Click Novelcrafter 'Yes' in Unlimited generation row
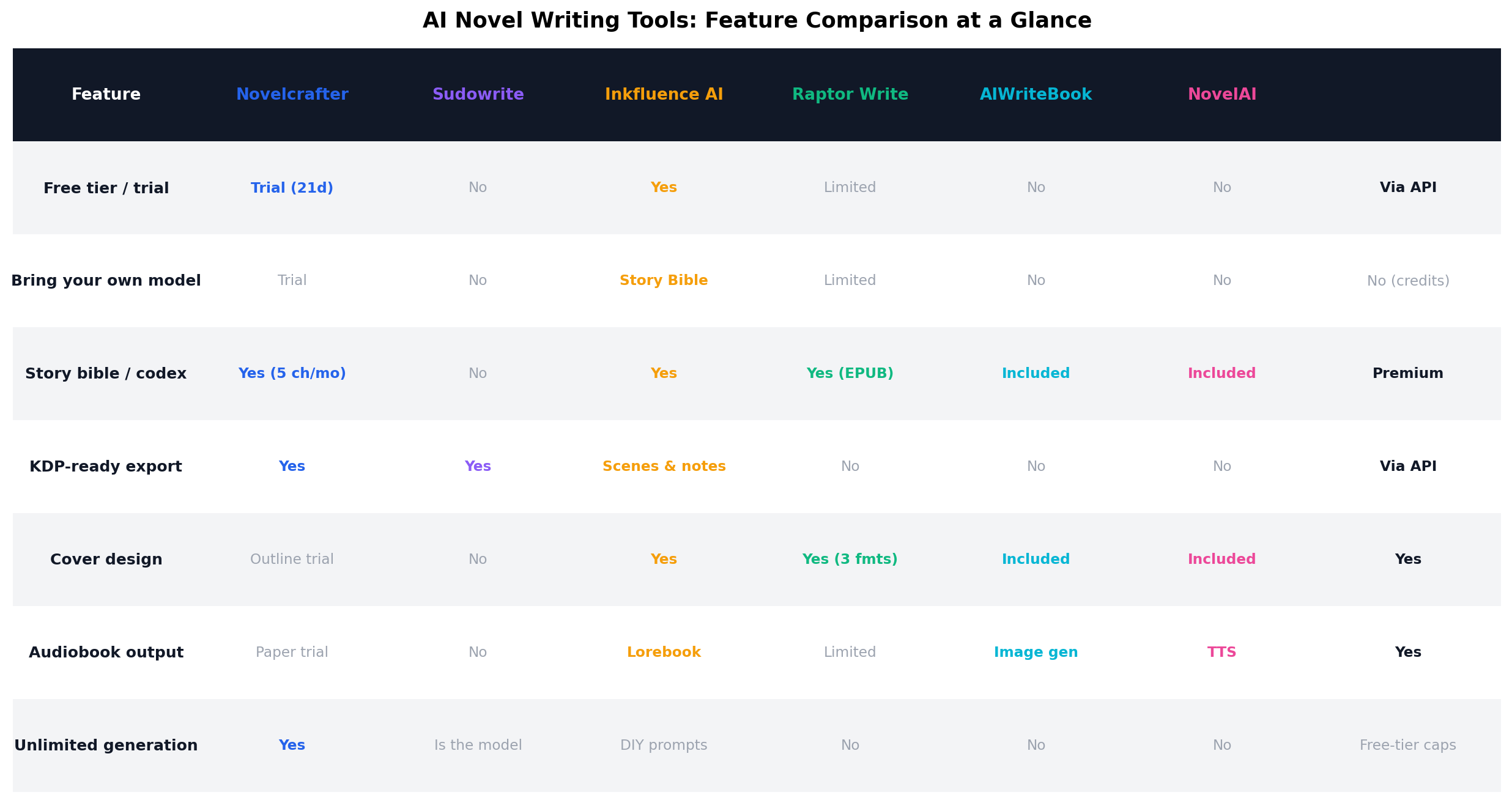 (x=292, y=746)
